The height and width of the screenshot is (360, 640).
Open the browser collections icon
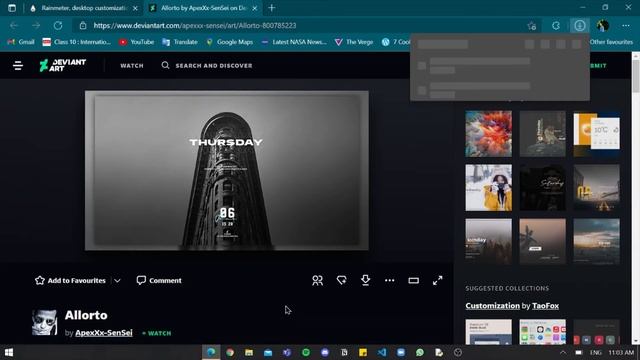[x=556, y=26]
